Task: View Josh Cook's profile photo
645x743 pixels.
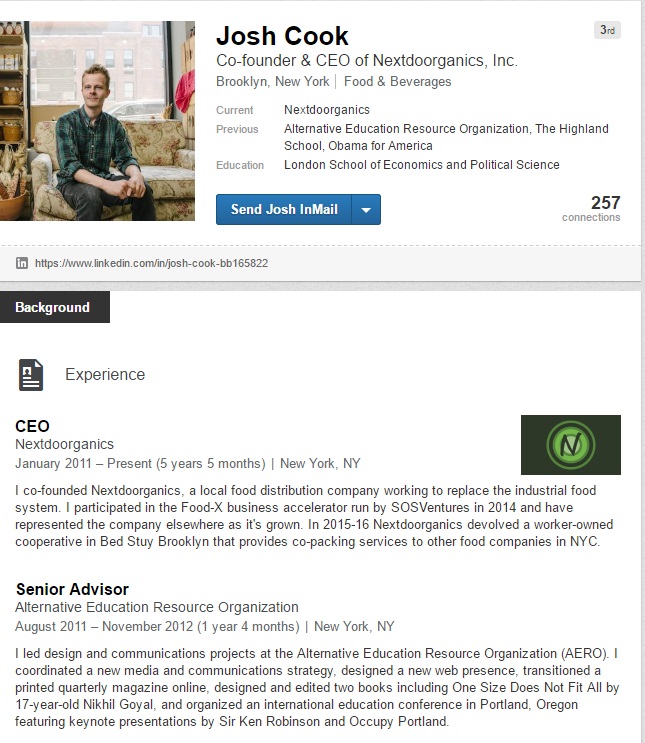Action: pos(97,120)
